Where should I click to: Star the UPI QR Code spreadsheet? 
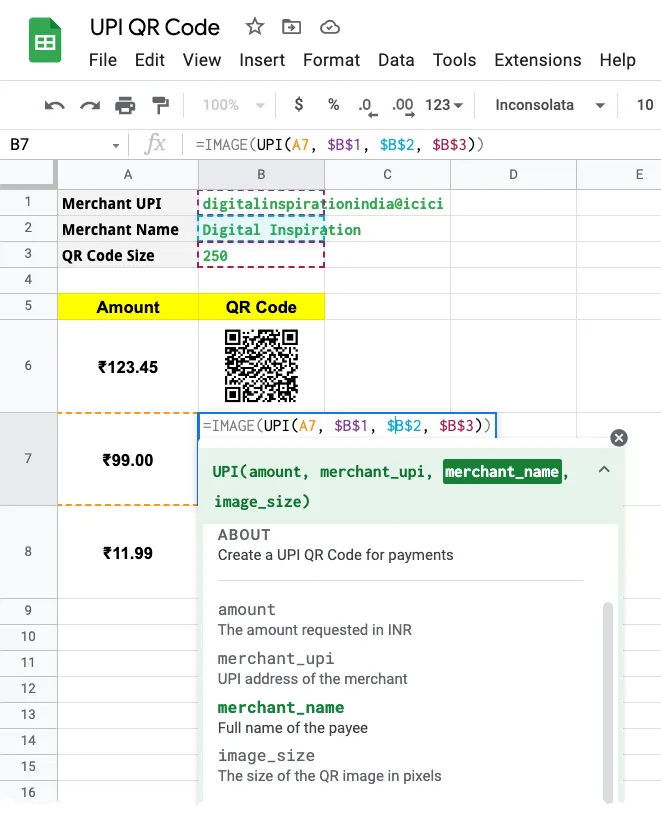(254, 28)
